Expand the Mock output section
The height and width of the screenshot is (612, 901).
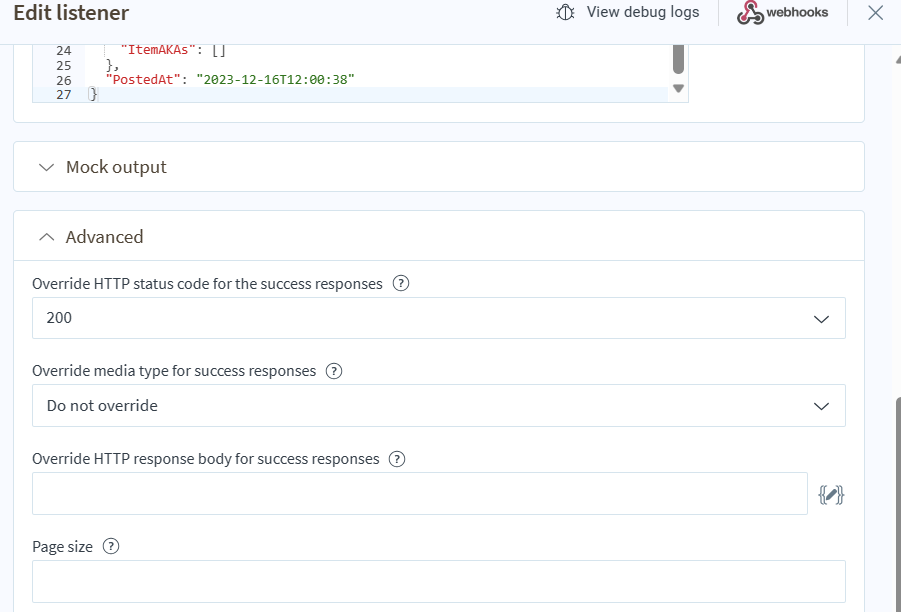(x=116, y=167)
